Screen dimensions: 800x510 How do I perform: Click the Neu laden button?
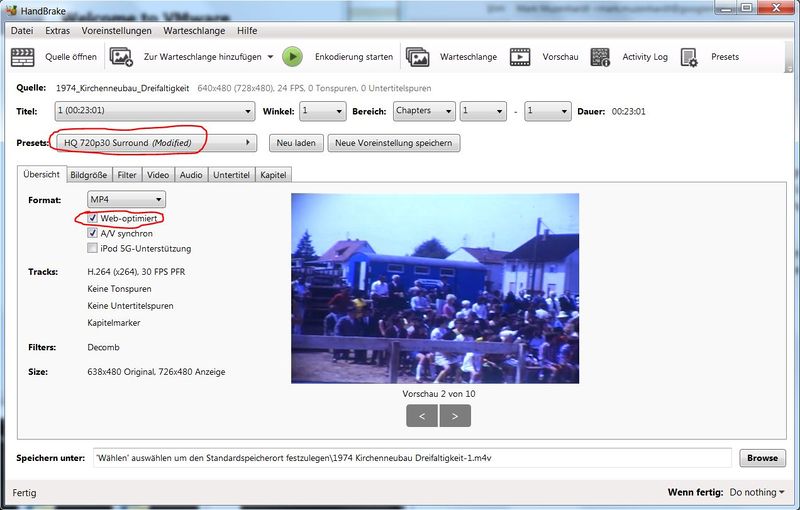tap(296, 143)
